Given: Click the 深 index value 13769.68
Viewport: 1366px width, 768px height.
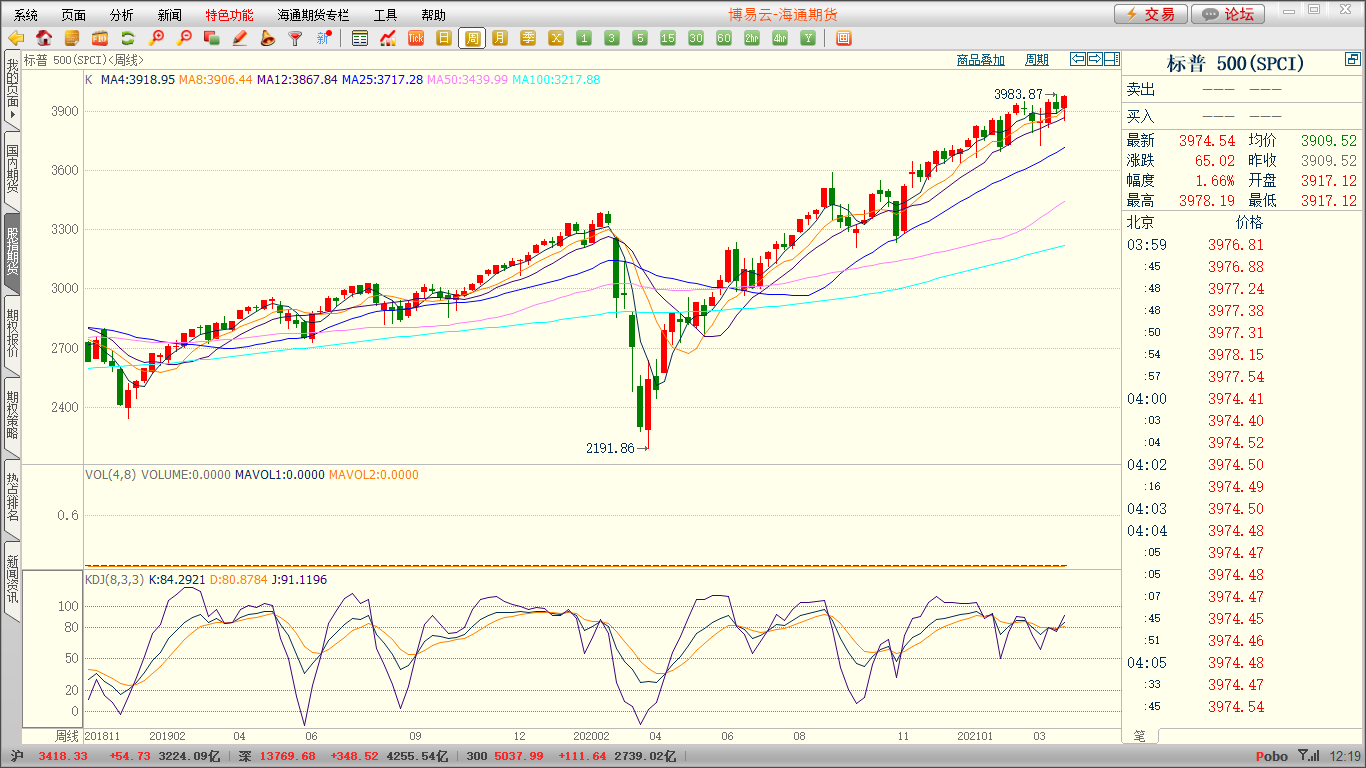Looking at the screenshot, I should 287,757.
